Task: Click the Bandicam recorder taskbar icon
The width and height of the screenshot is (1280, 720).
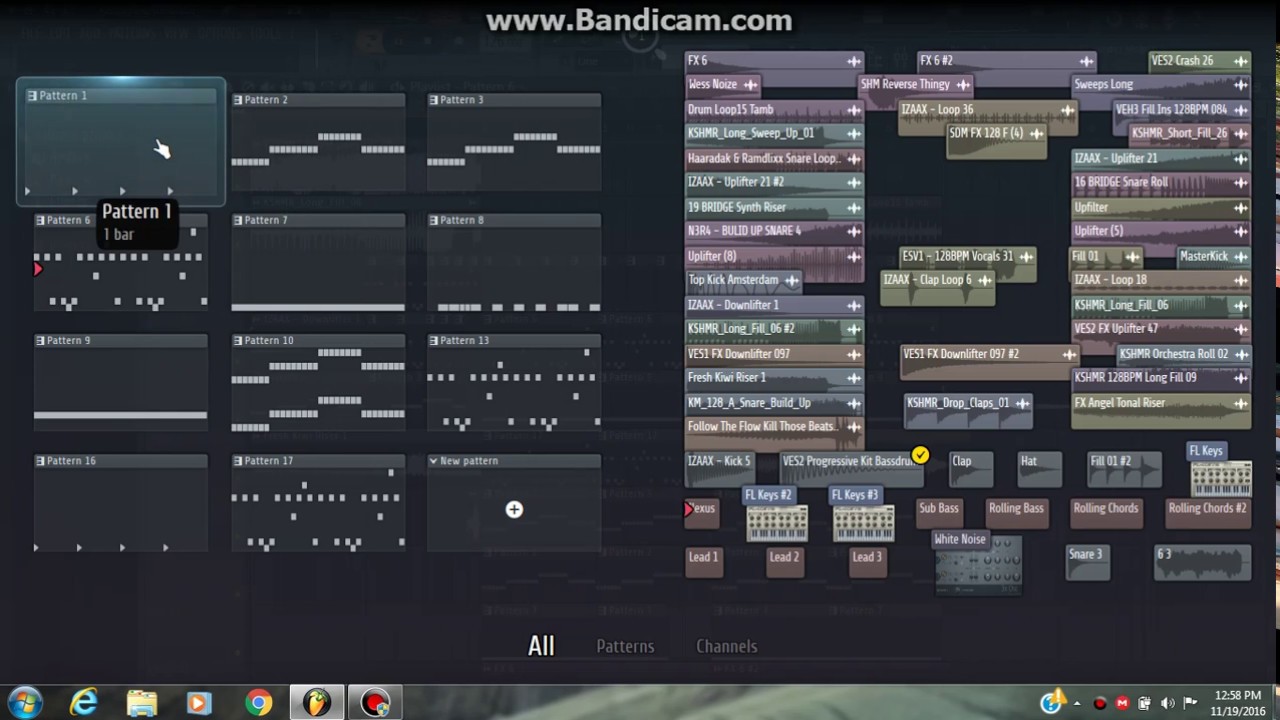Action: click(x=375, y=703)
